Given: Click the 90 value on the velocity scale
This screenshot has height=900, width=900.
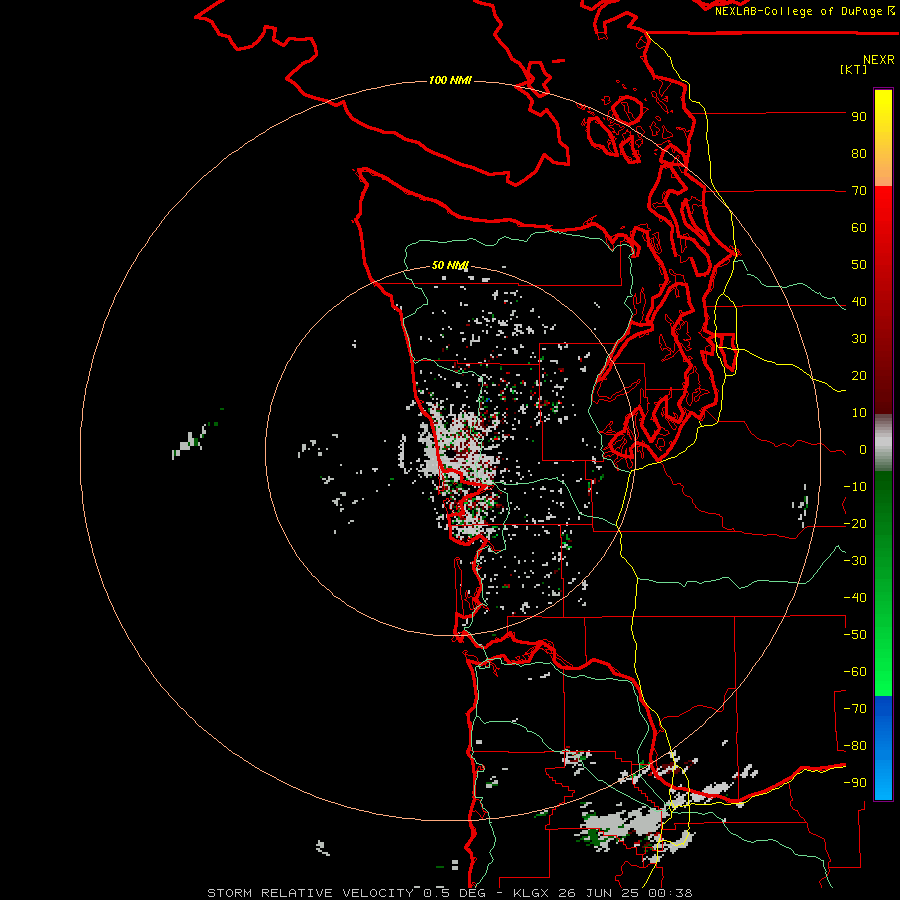Looking at the screenshot, I should 859,117.
